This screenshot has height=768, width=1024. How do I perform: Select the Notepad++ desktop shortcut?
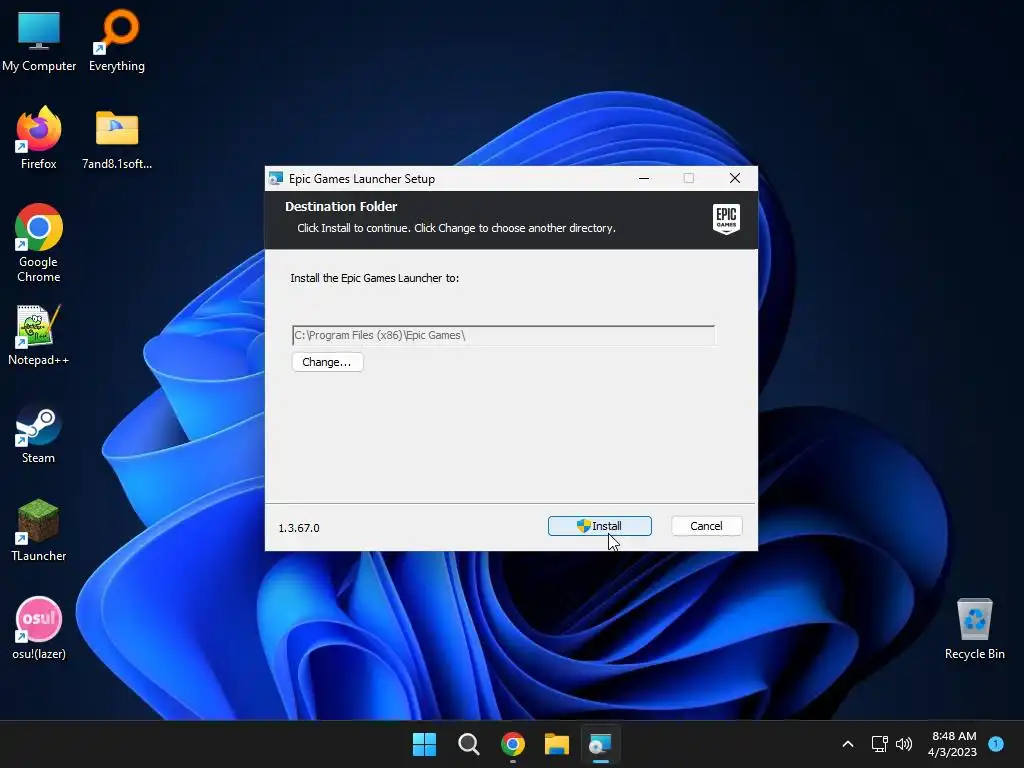39,335
